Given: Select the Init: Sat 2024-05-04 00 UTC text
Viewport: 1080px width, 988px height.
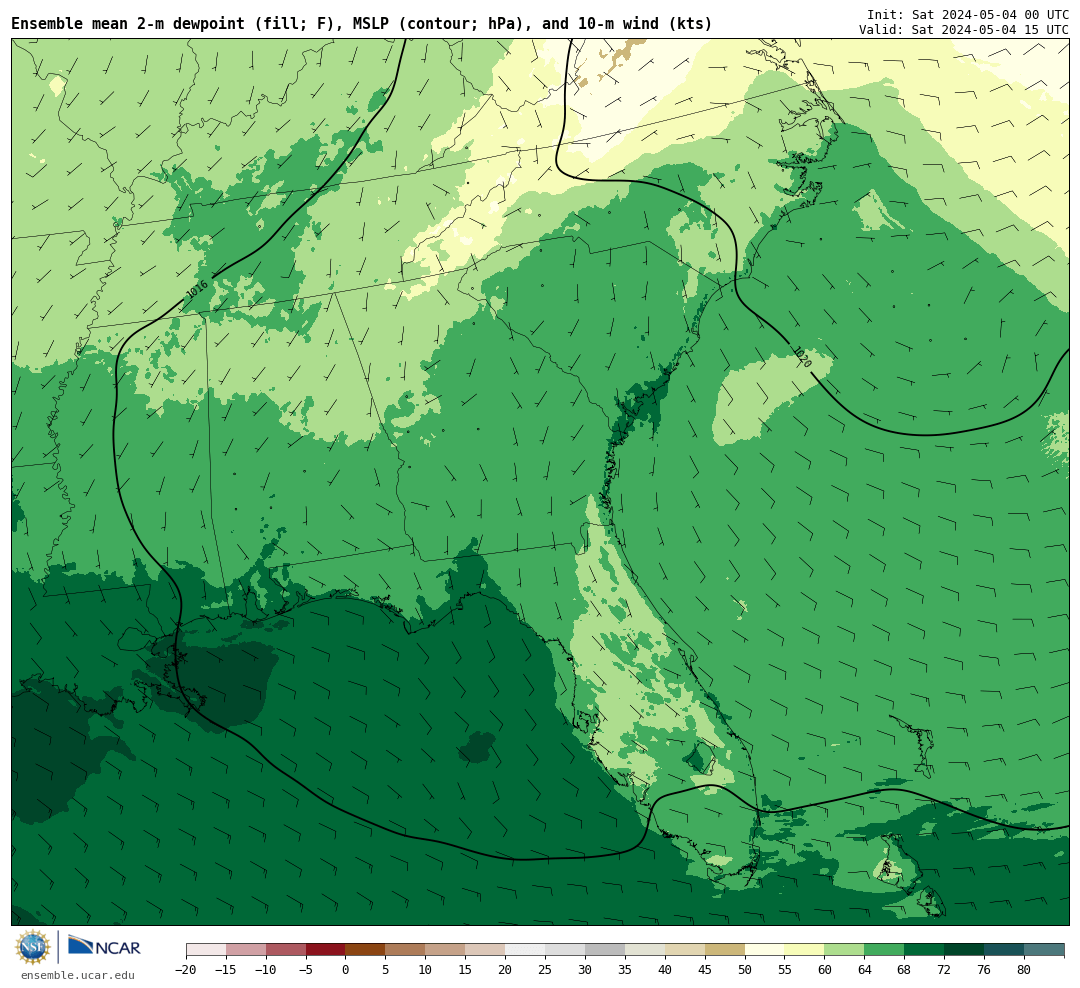Looking at the screenshot, I should tap(968, 14).
